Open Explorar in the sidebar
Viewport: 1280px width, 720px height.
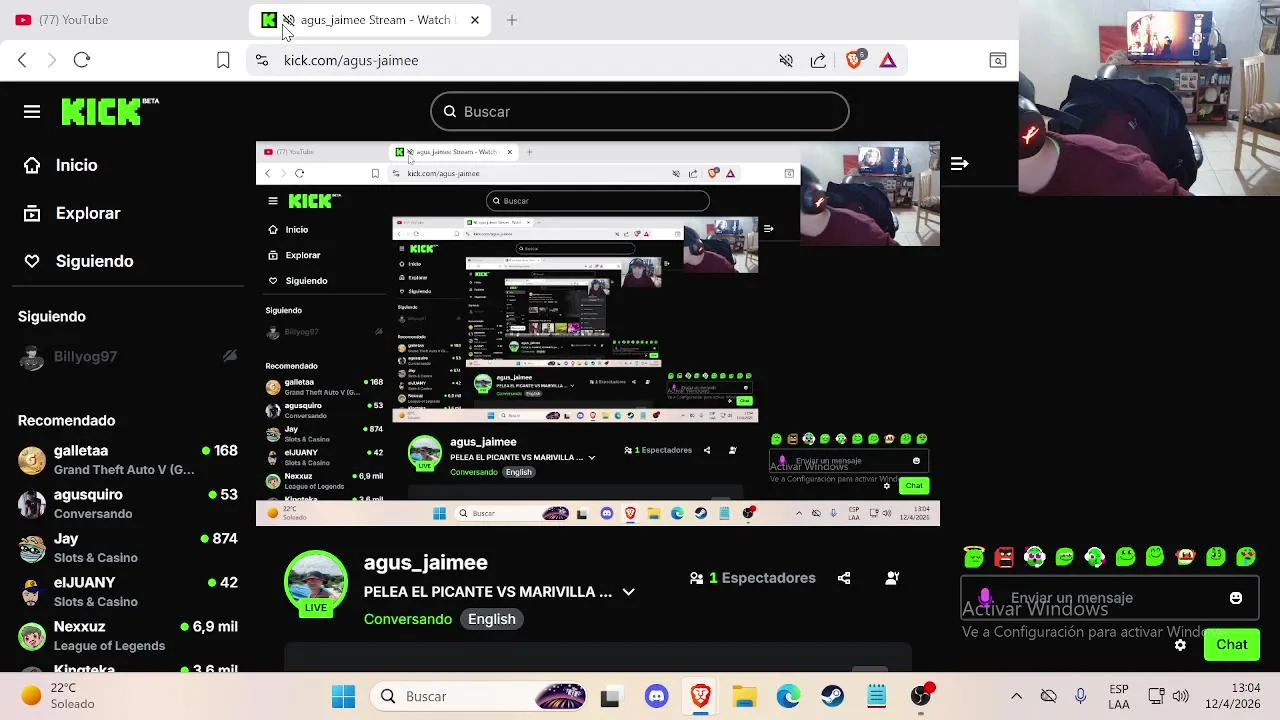pyautogui.click(x=72, y=213)
